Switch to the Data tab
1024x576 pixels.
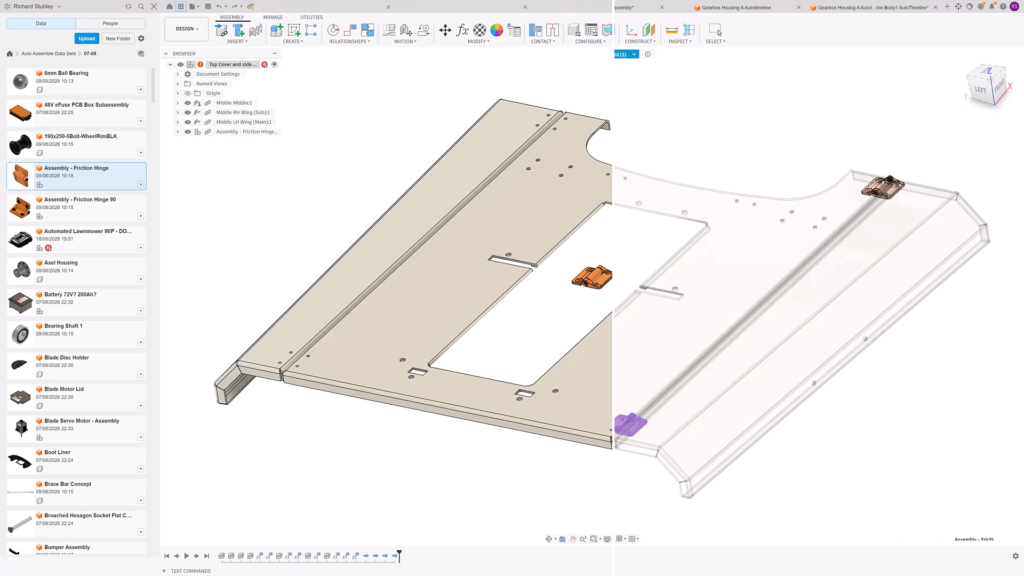click(x=40, y=24)
